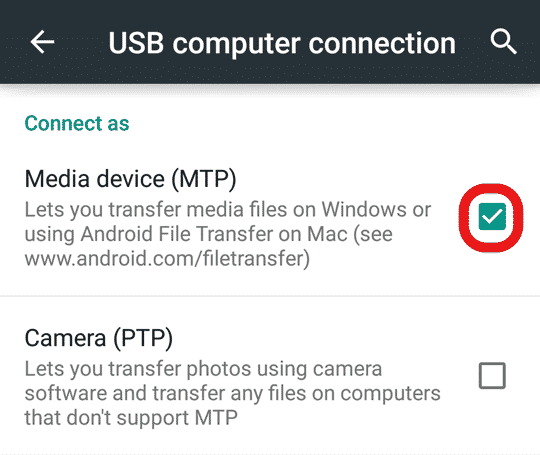Enable the Camera (PTP) checkbox
Viewport: 540px width, 455px height.
[492, 375]
